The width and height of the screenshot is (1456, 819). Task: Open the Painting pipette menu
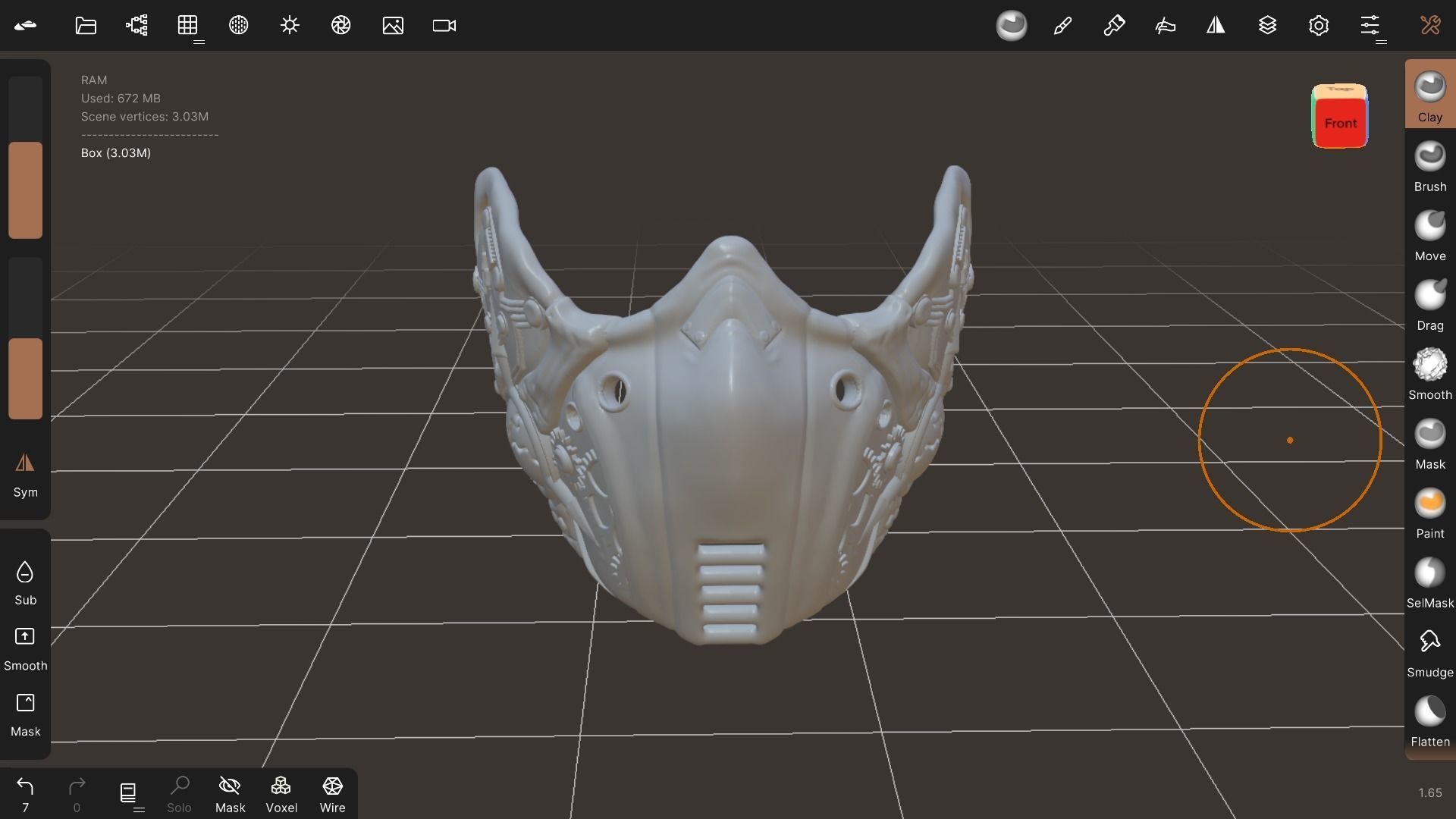pos(1114,26)
